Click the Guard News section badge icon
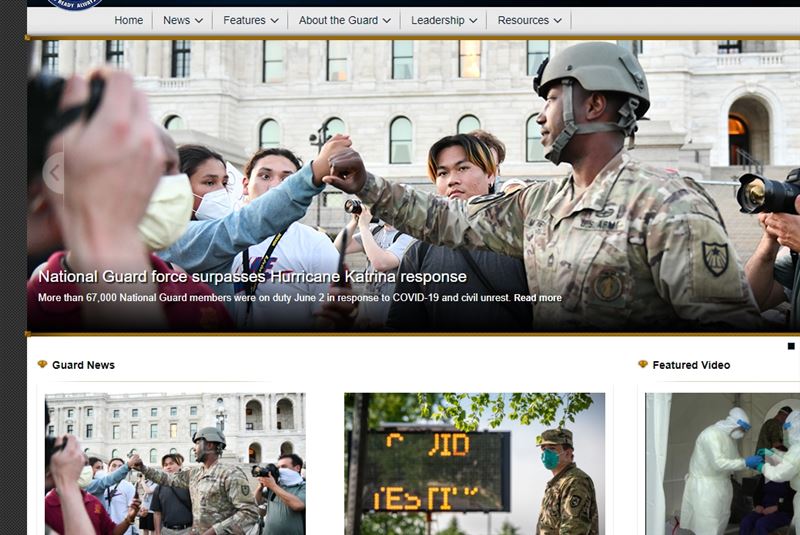 click(x=42, y=364)
